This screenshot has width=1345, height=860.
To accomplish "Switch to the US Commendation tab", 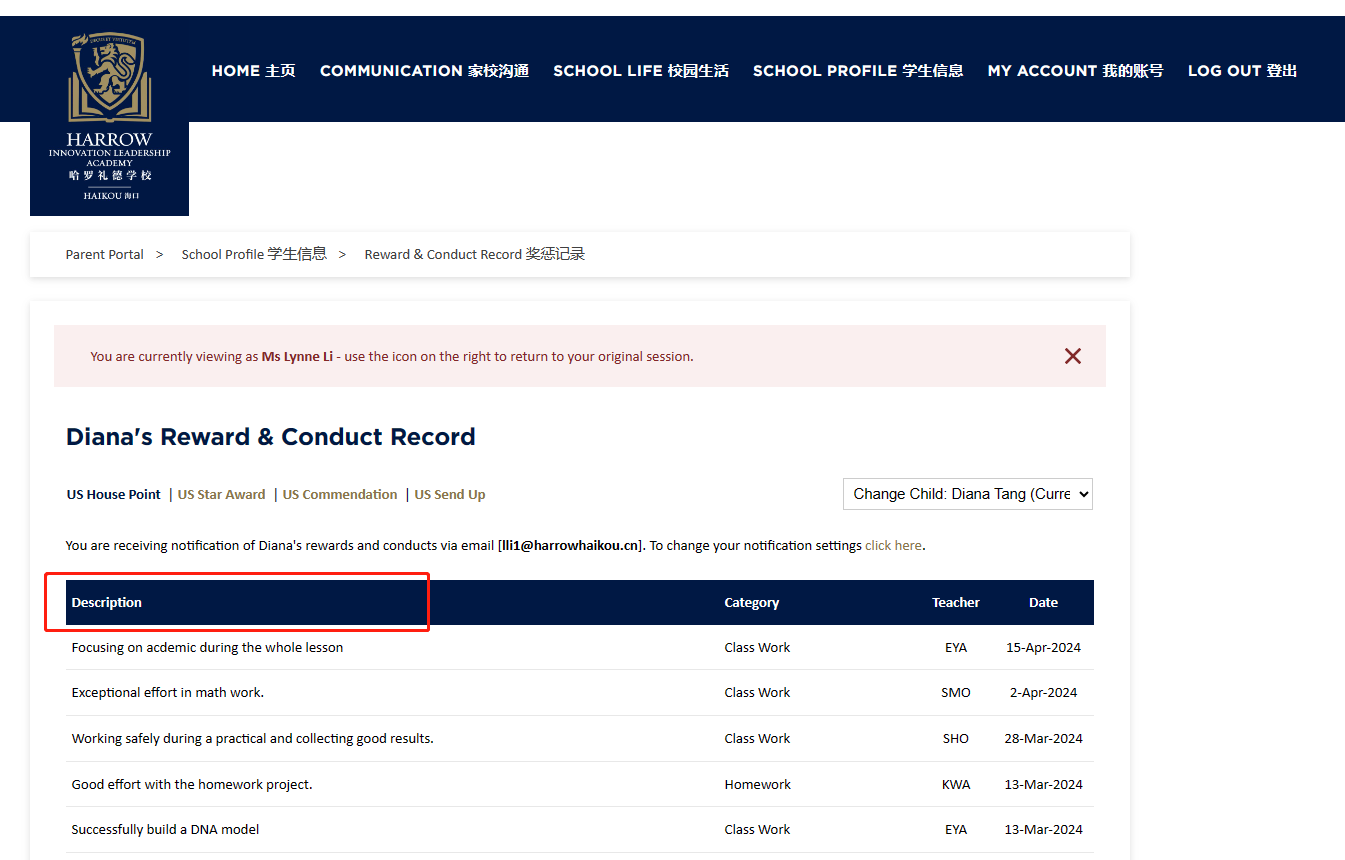I will tap(340, 495).
